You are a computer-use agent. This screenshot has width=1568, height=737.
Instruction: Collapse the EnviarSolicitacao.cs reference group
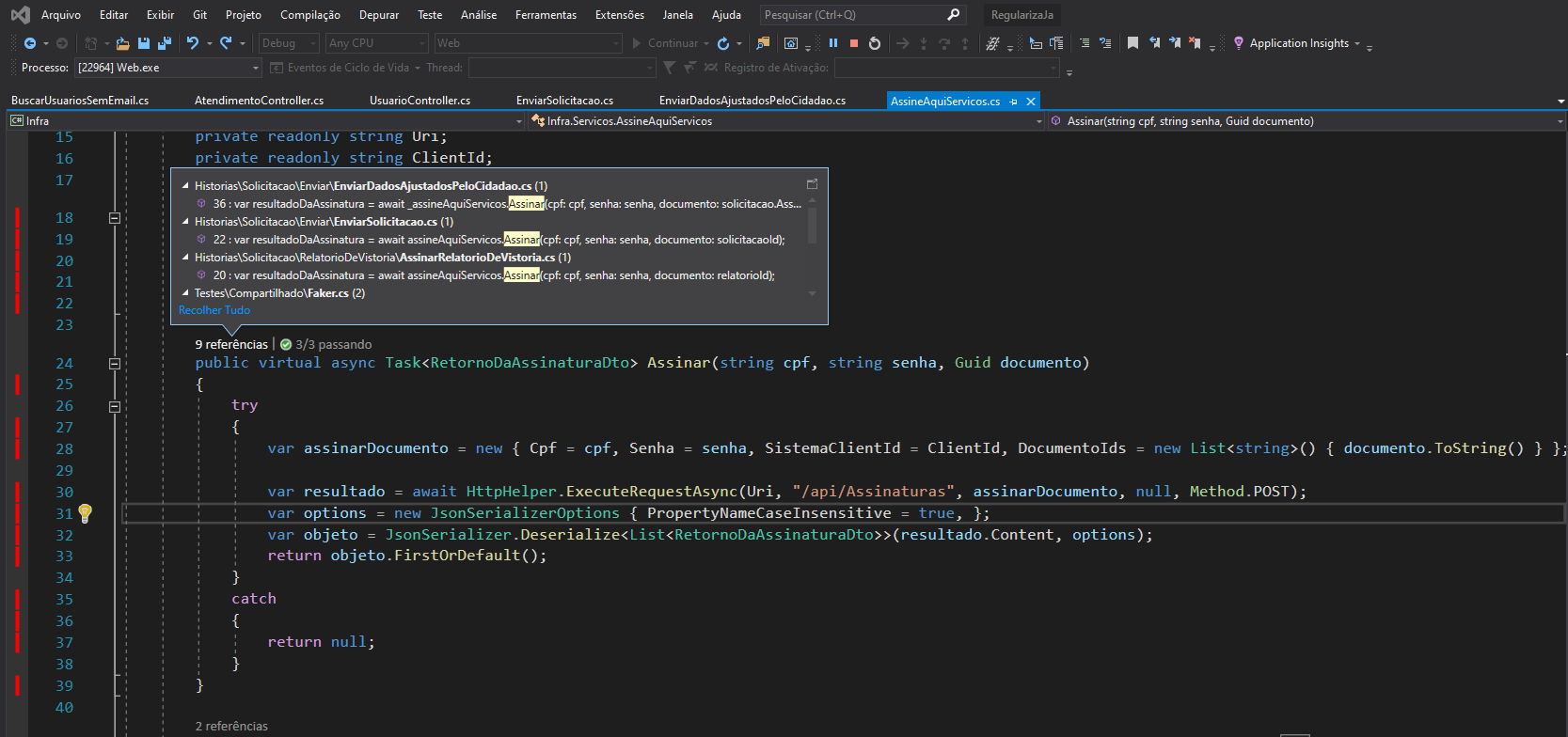pos(185,222)
